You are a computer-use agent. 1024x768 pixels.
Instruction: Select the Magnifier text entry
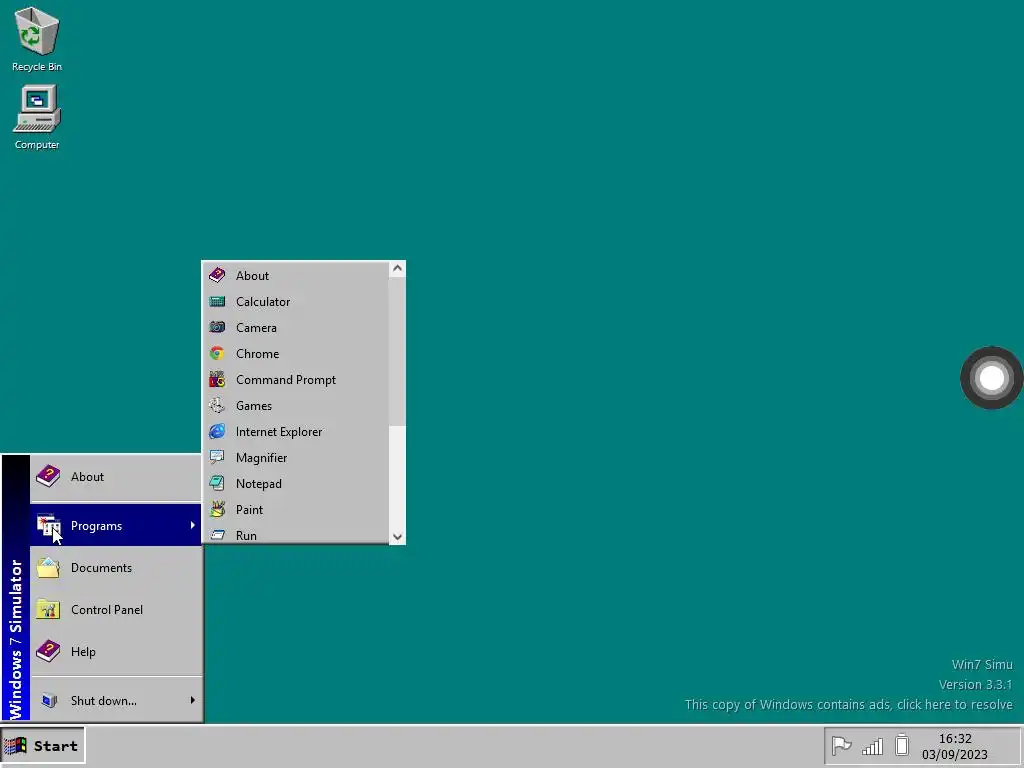[261, 458]
